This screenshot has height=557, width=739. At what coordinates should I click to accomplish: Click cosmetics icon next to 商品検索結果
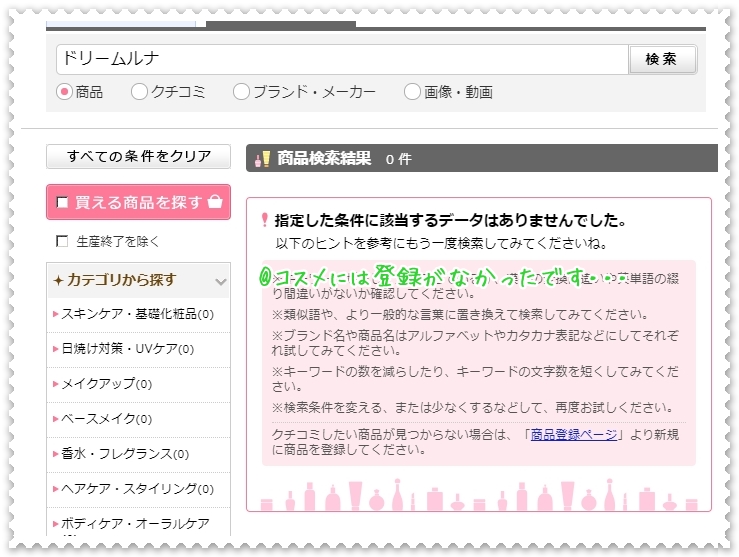(262, 158)
